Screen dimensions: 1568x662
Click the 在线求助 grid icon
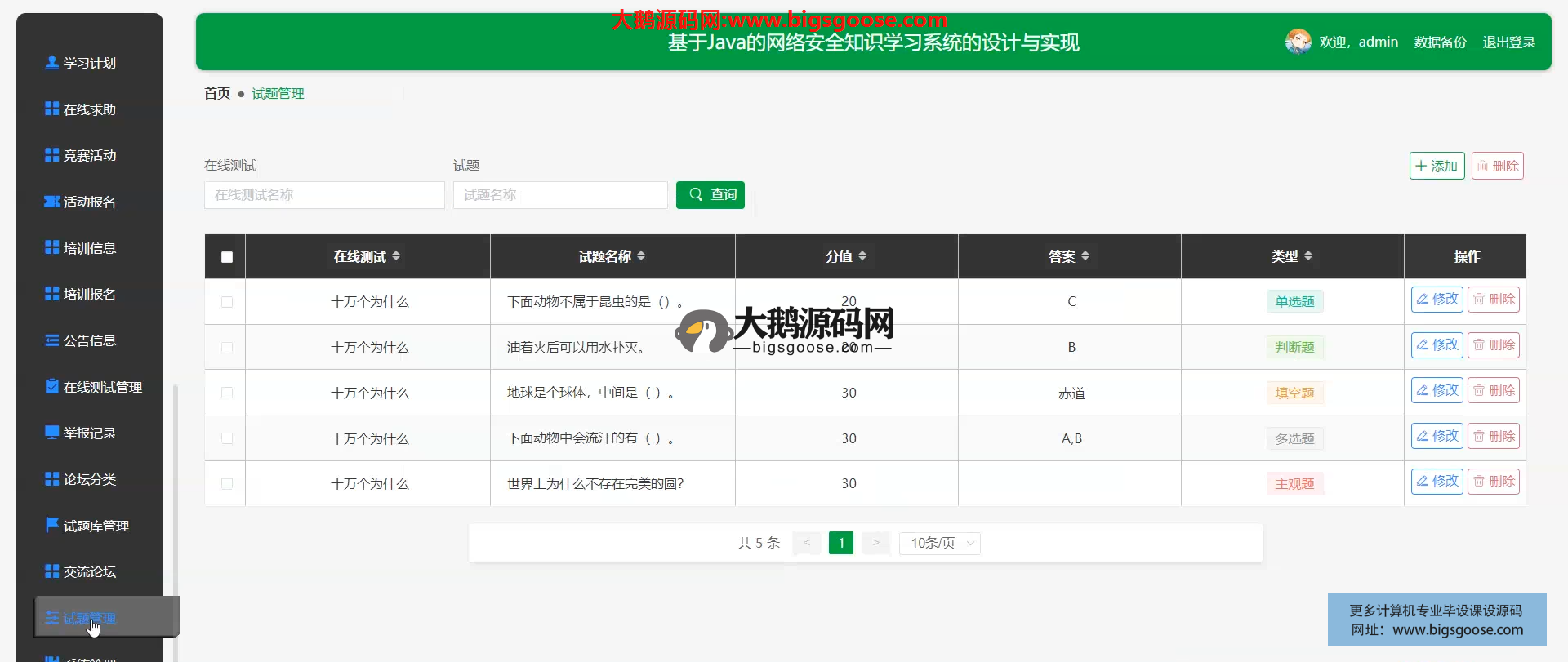click(51, 109)
